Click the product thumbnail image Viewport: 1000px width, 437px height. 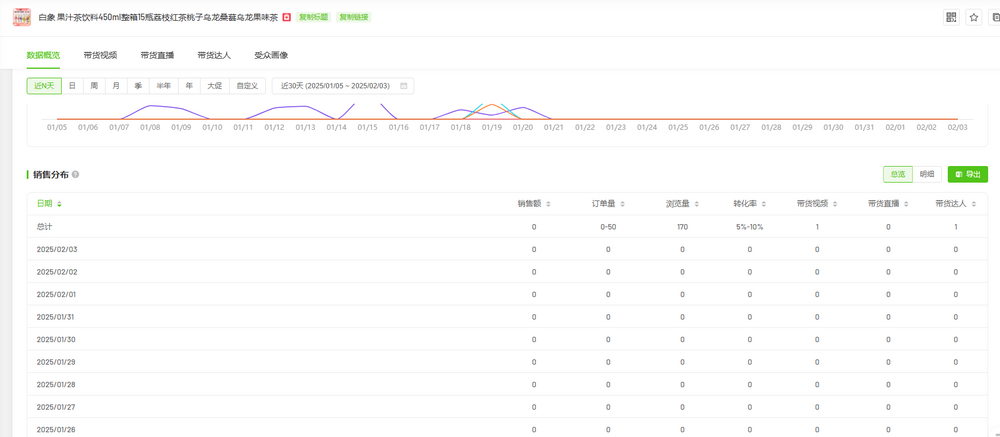click(21, 17)
